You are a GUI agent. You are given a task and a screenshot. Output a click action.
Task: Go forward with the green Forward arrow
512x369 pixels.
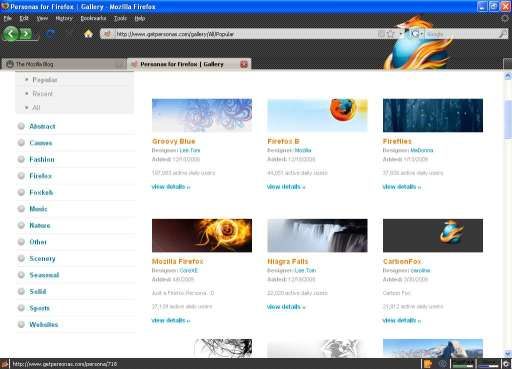point(26,34)
